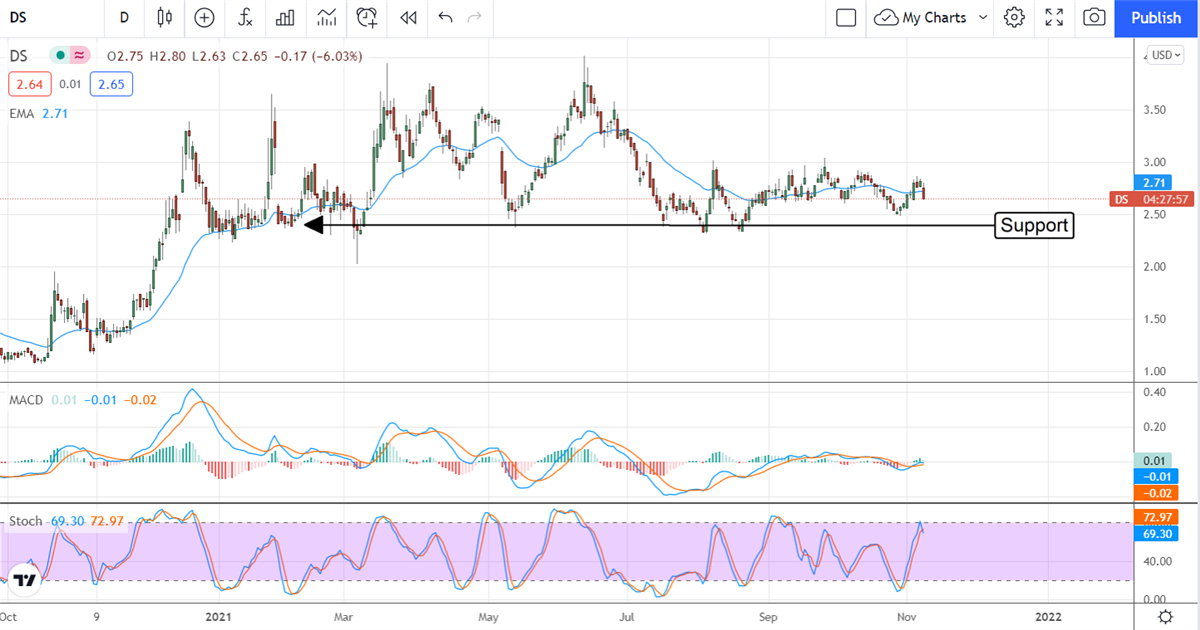Image resolution: width=1200 pixels, height=630 pixels.
Task: Take a chart snapshot with camera icon
Action: [x=1095, y=17]
